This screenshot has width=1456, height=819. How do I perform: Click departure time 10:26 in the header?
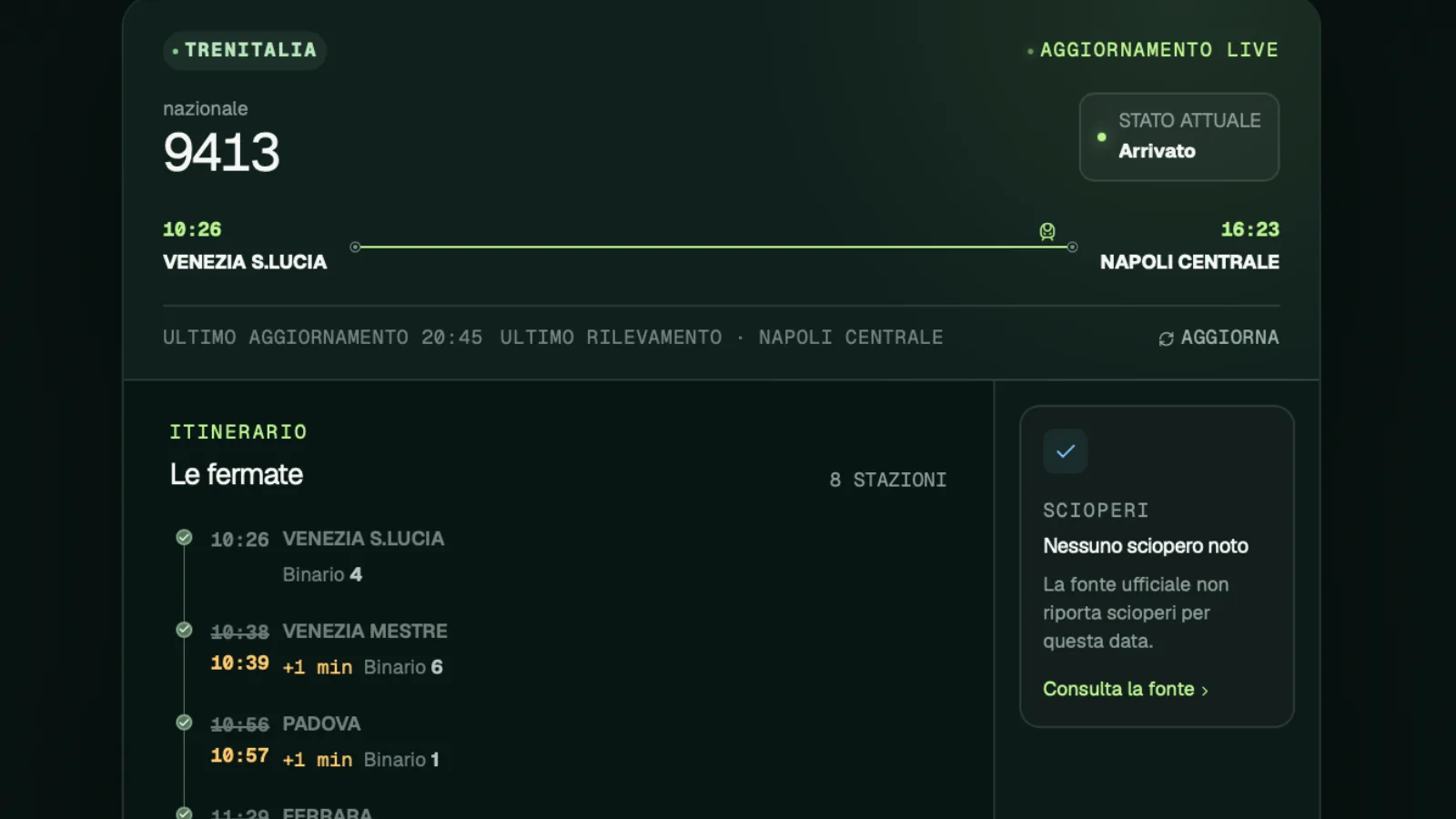click(192, 229)
